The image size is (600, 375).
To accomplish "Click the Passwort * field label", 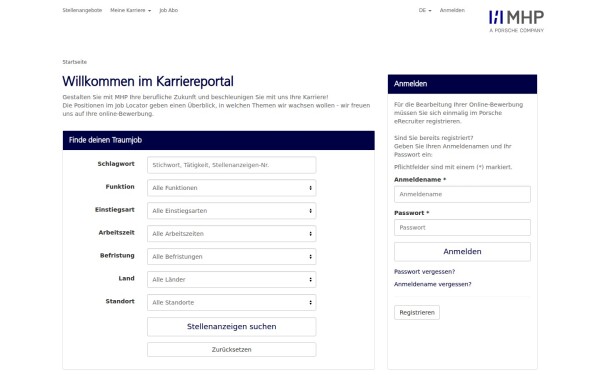I will 412,213.
